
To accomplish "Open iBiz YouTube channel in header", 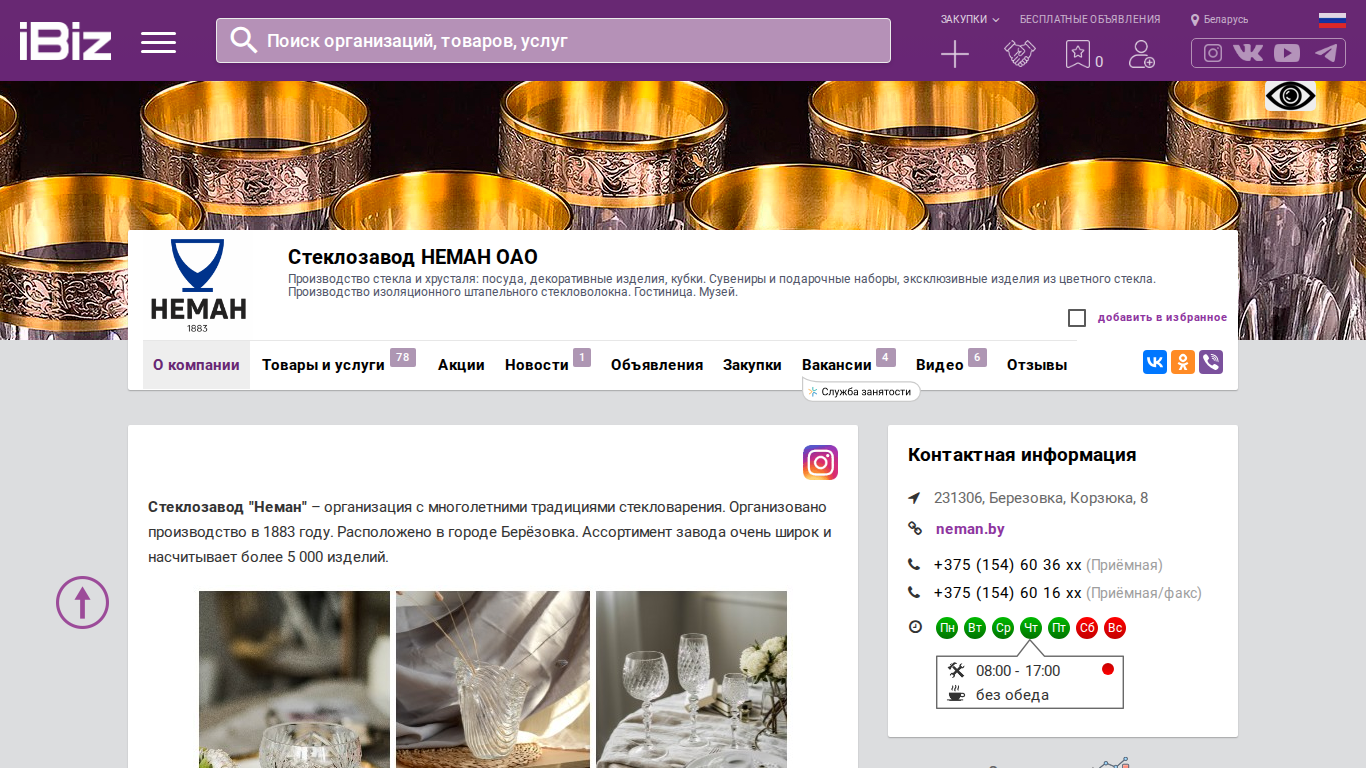I will pyautogui.click(x=1287, y=53).
